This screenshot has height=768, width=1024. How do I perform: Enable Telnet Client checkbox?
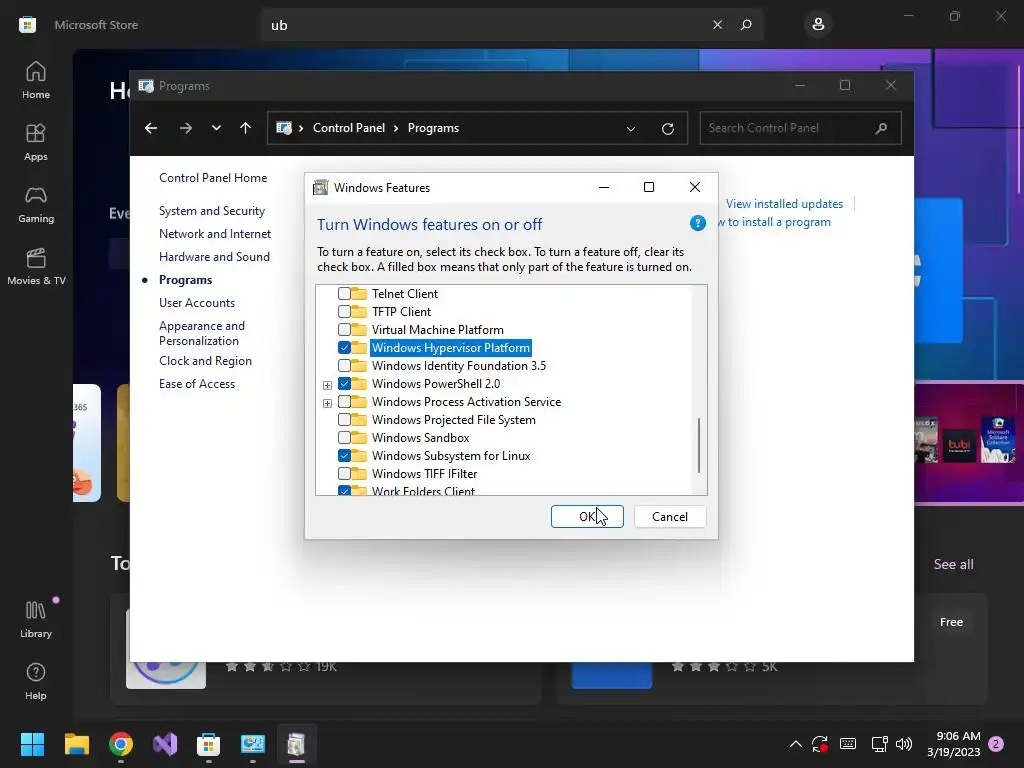344,294
